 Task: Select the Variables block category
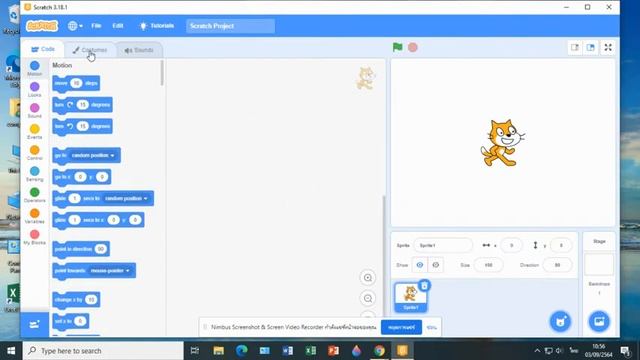[x=35, y=216]
